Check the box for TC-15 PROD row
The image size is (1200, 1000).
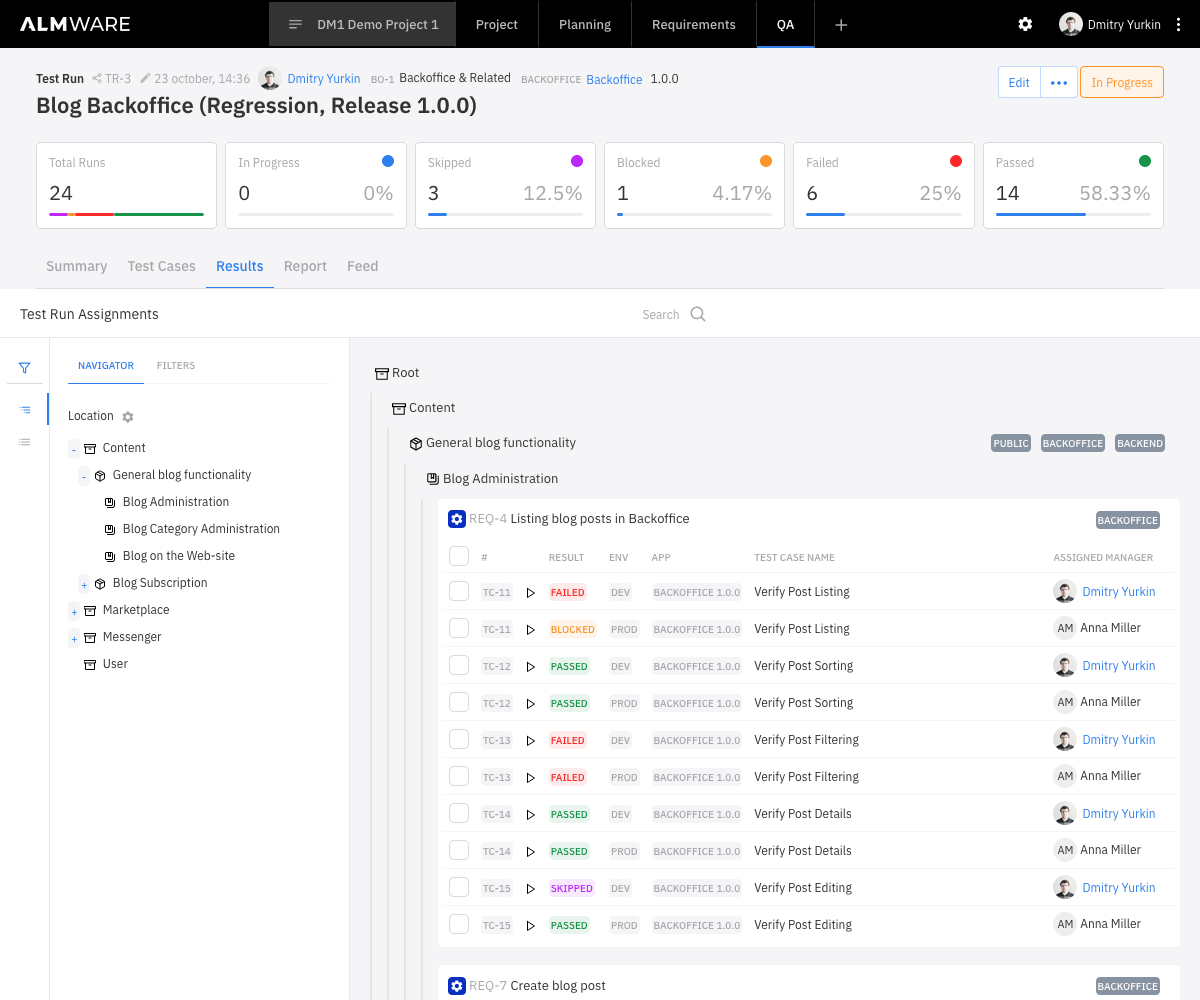[459, 924]
